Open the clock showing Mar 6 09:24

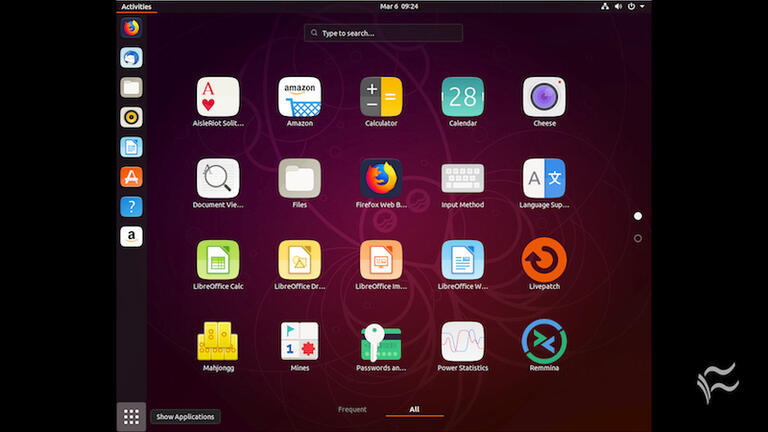click(x=399, y=6)
